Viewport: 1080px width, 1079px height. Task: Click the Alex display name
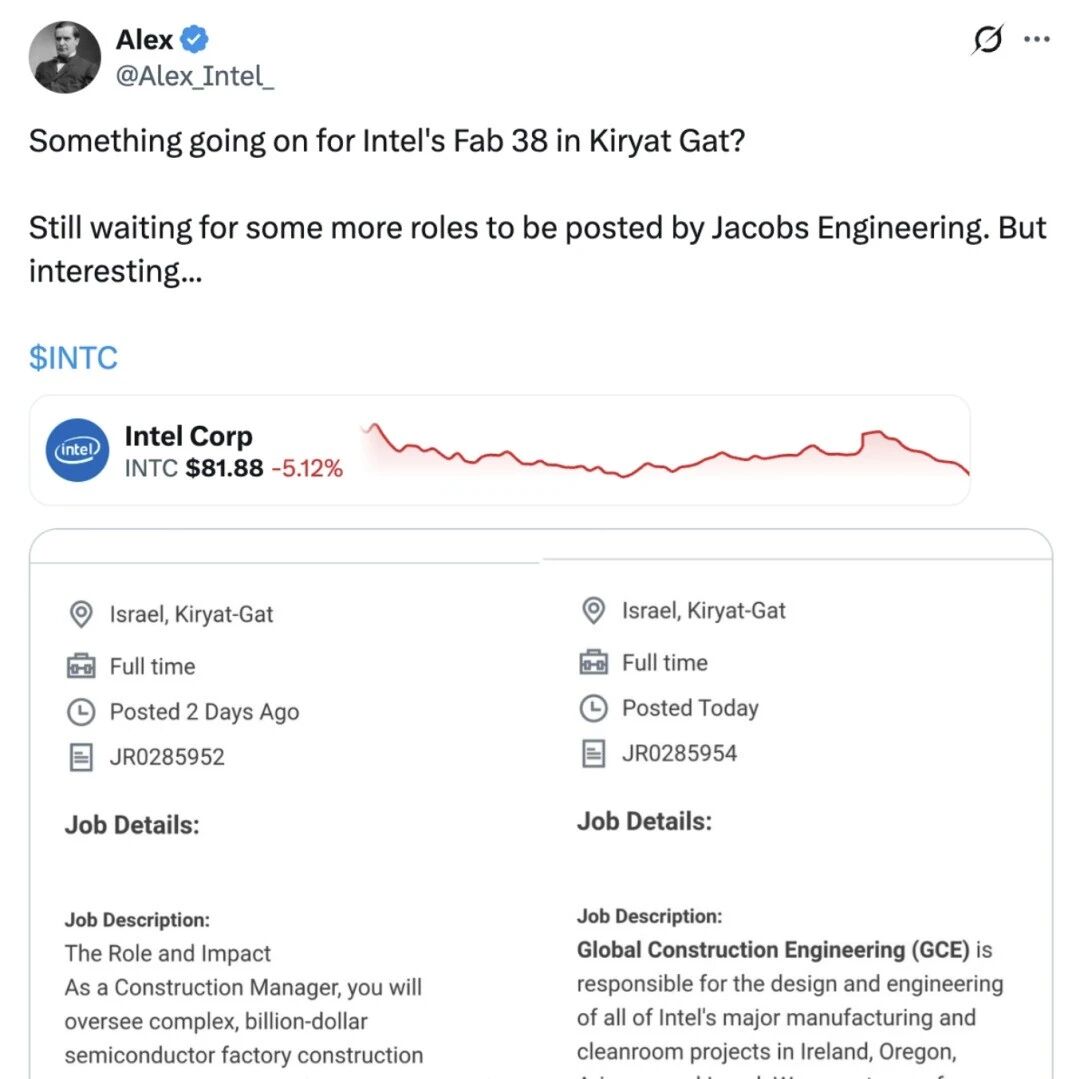tap(144, 39)
